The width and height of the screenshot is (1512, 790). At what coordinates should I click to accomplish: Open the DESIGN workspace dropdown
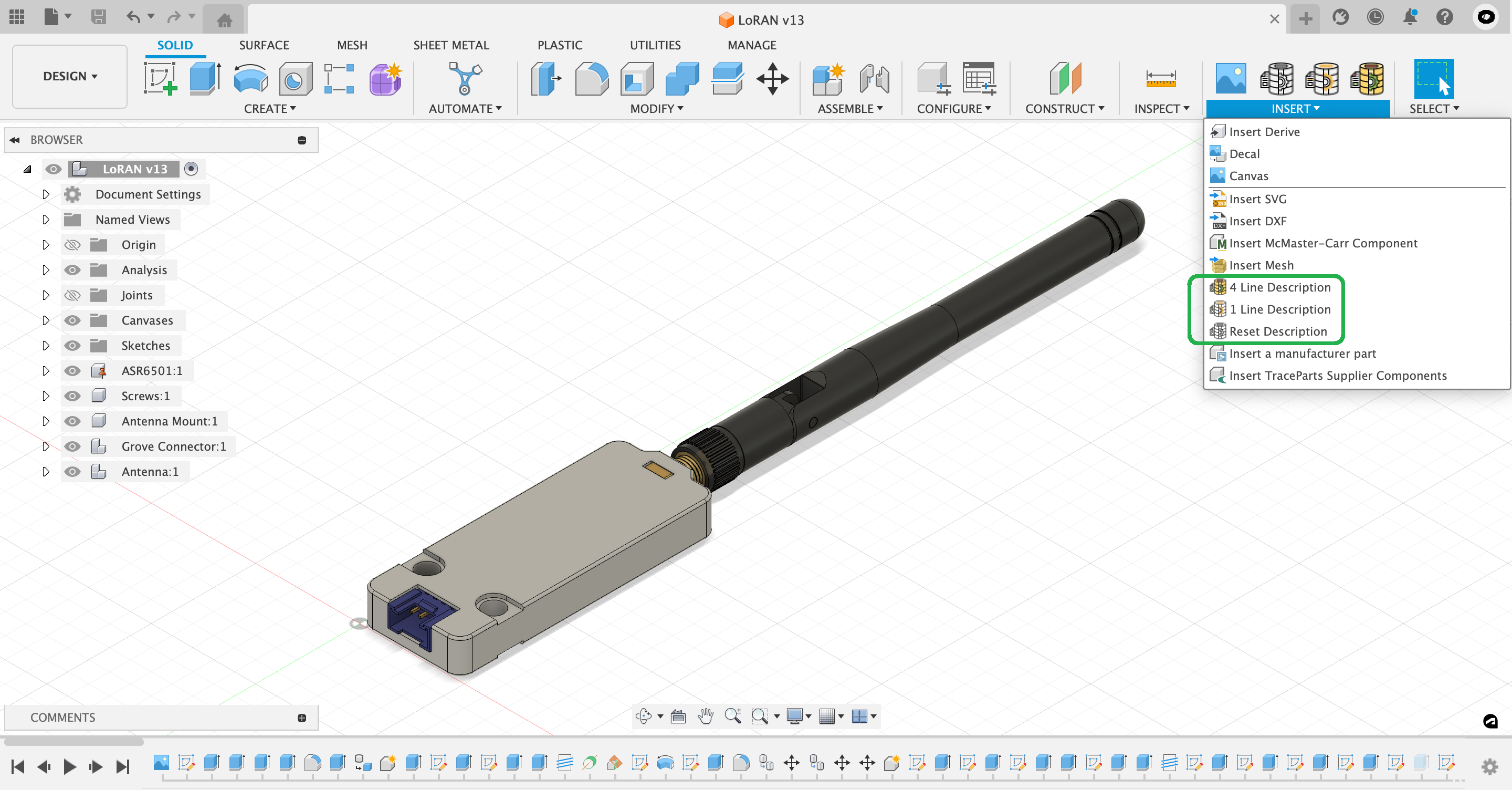(x=70, y=76)
